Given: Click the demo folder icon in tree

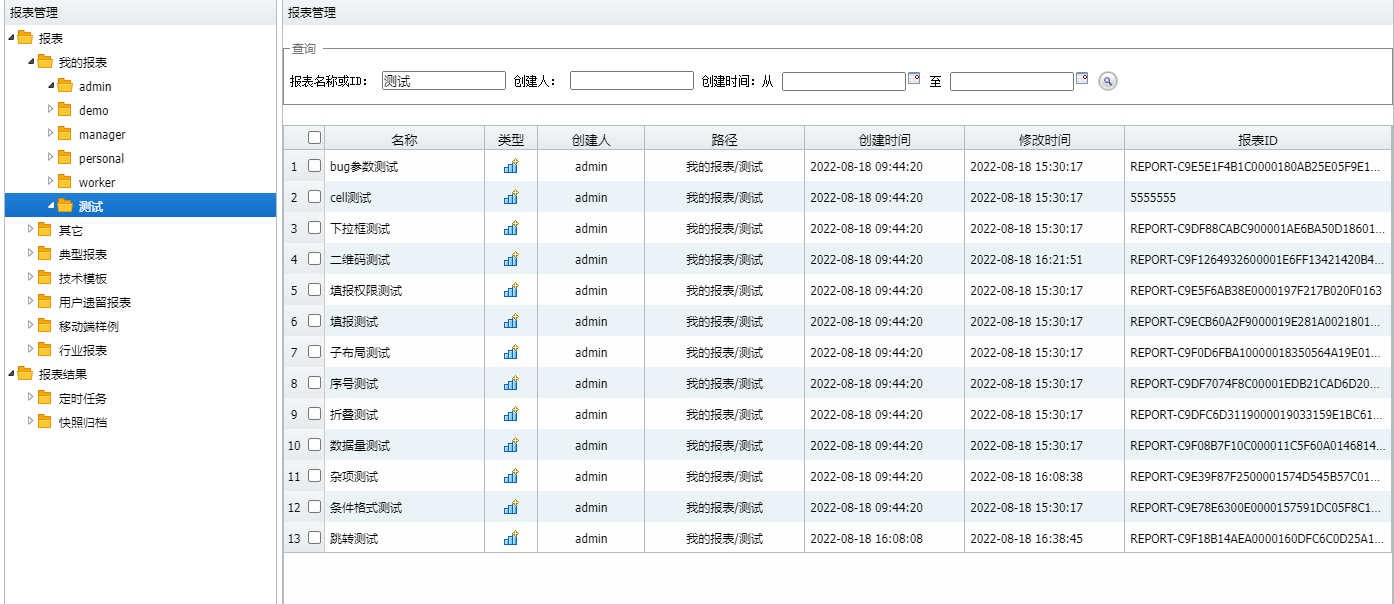Looking at the screenshot, I should pos(65,109).
